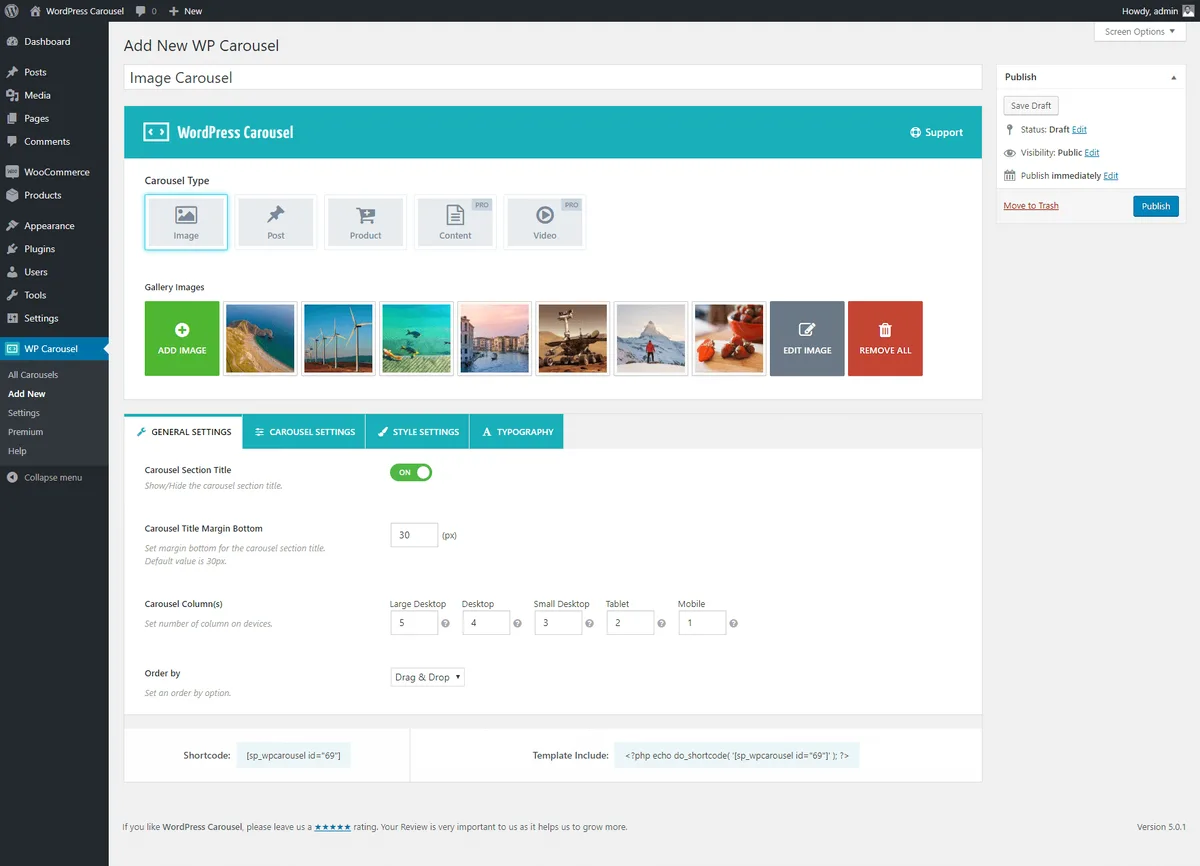The width and height of the screenshot is (1200, 866).
Task: Edit the post Status draft link
Action: coord(1079,130)
